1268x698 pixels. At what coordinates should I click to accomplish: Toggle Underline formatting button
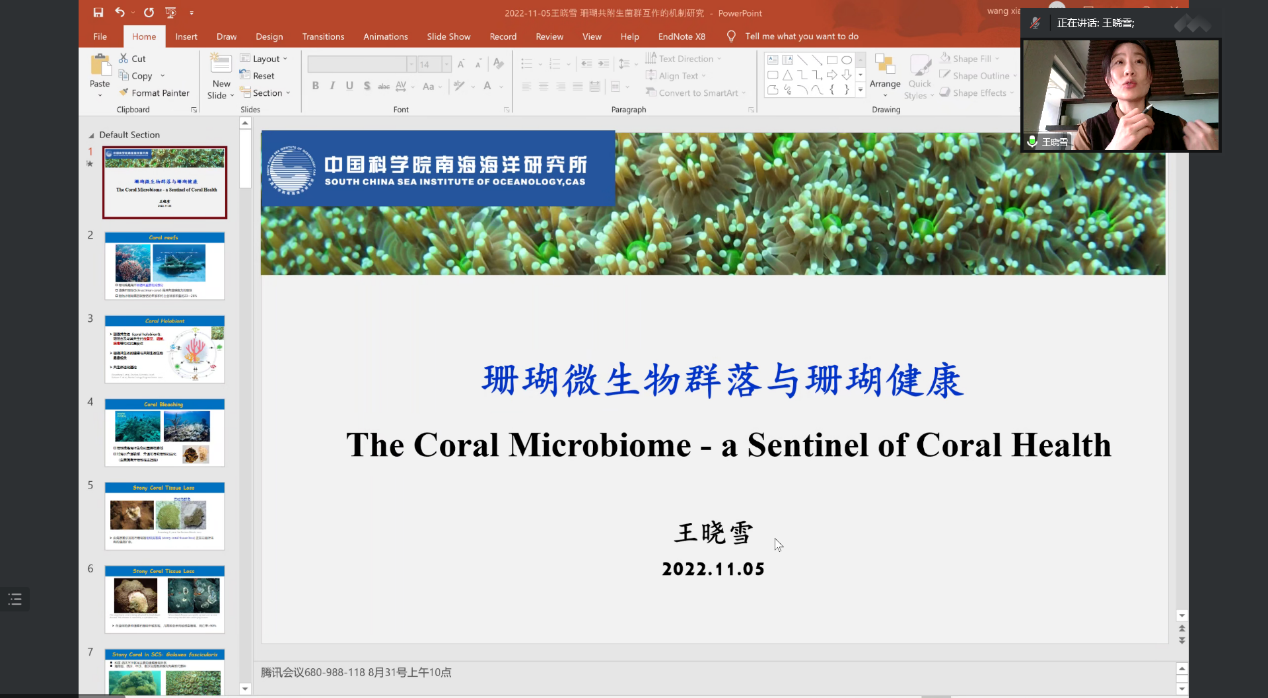pyautogui.click(x=349, y=86)
